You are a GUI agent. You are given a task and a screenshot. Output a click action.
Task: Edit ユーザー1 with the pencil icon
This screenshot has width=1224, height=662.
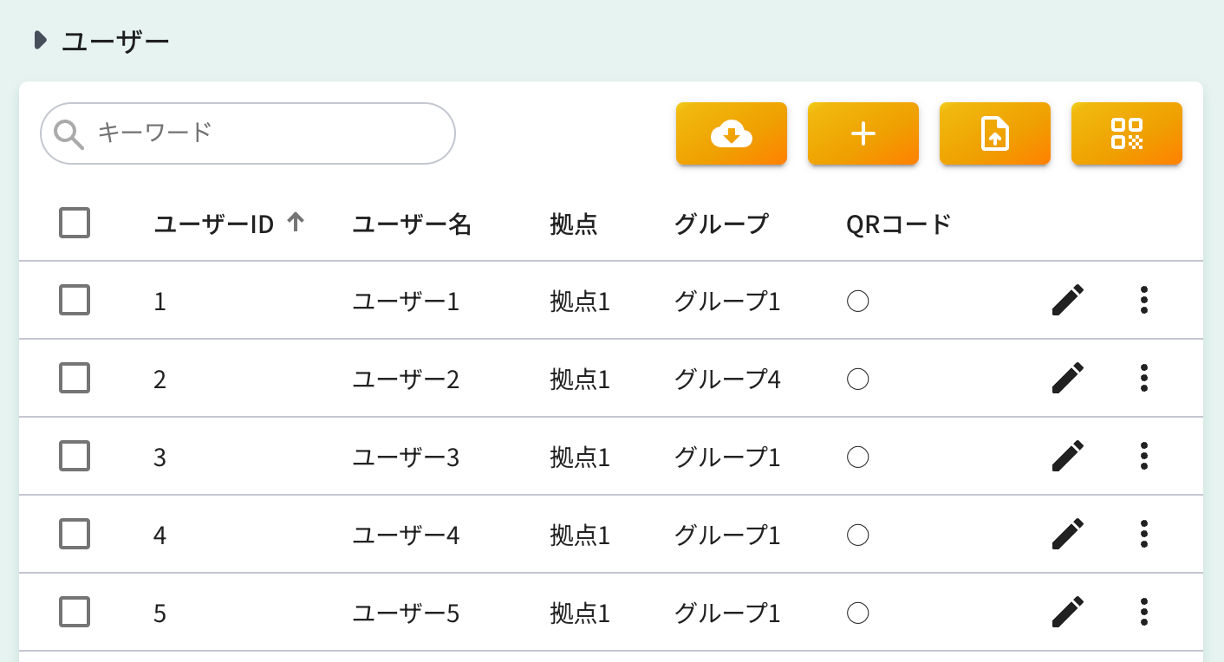(x=1068, y=299)
